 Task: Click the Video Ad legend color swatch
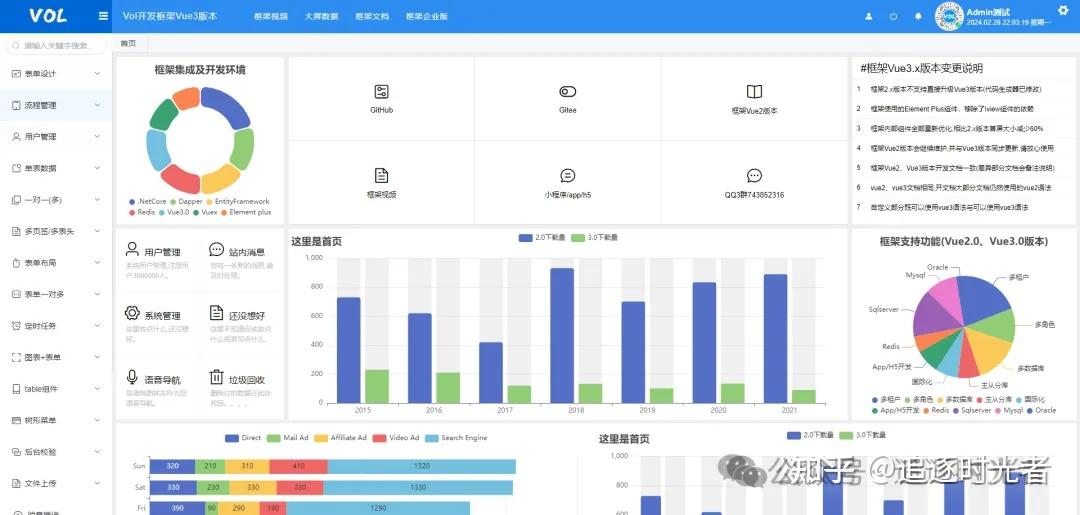click(380, 438)
